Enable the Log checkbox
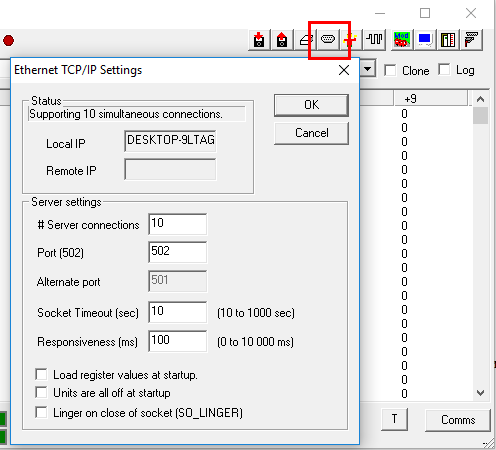The height and width of the screenshot is (450, 496). click(x=444, y=70)
